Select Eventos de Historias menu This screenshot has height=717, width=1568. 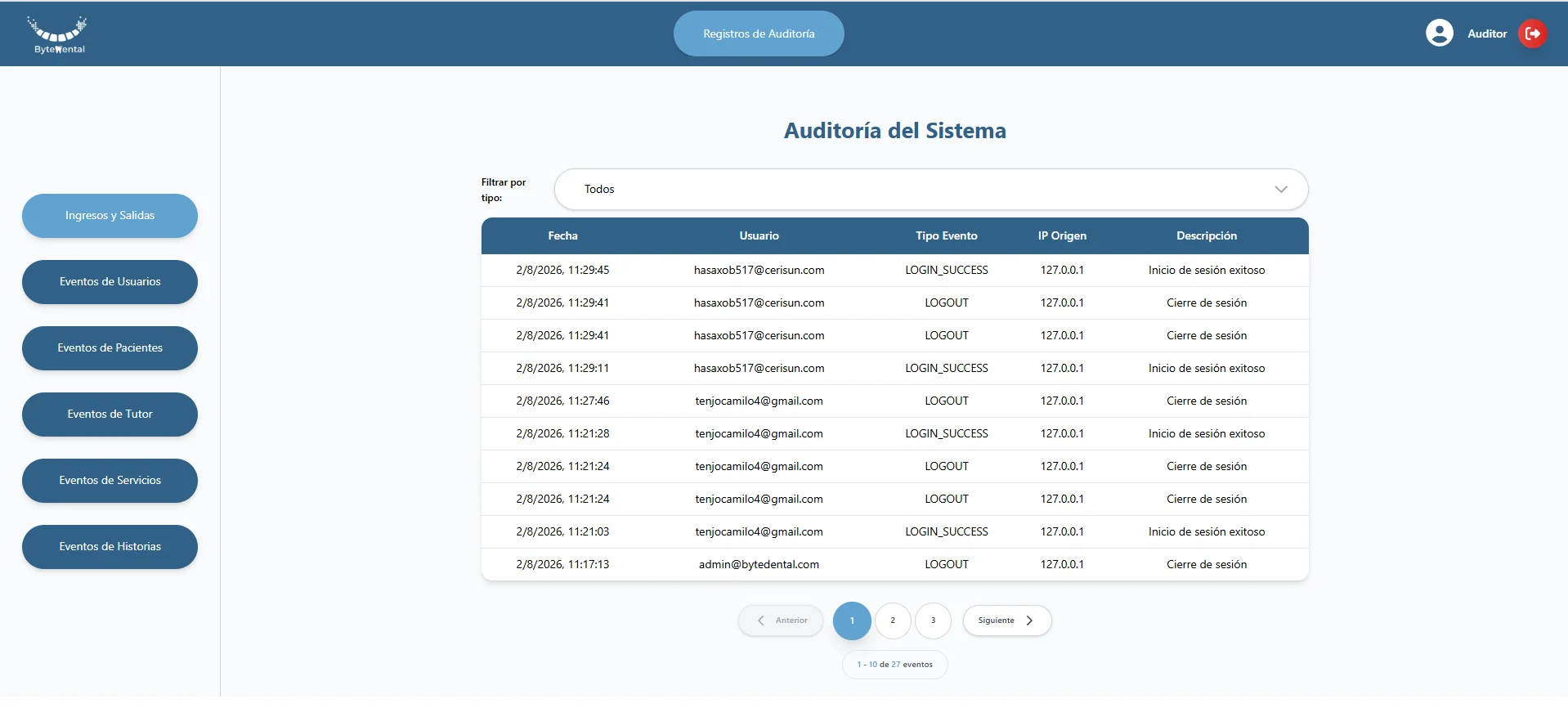[x=110, y=547]
